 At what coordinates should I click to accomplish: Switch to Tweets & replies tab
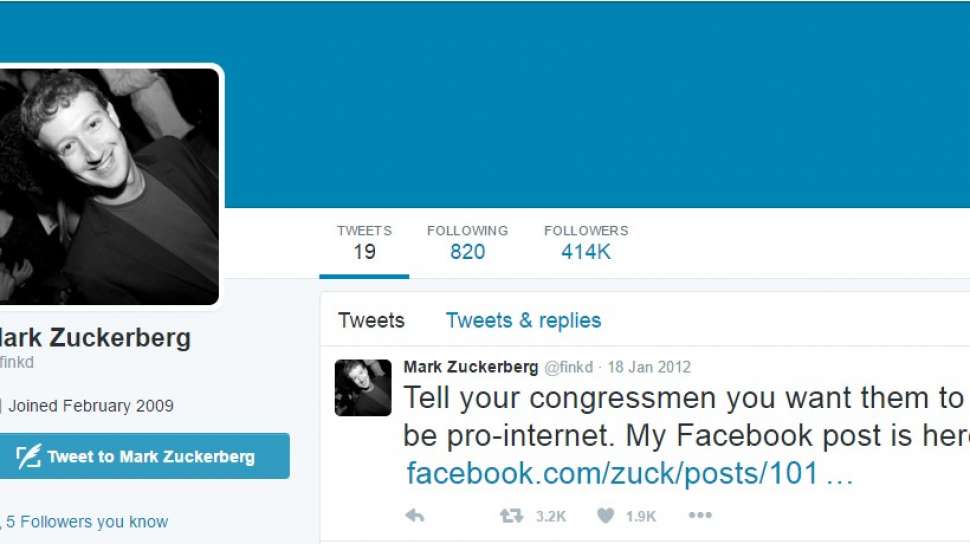click(523, 321)
